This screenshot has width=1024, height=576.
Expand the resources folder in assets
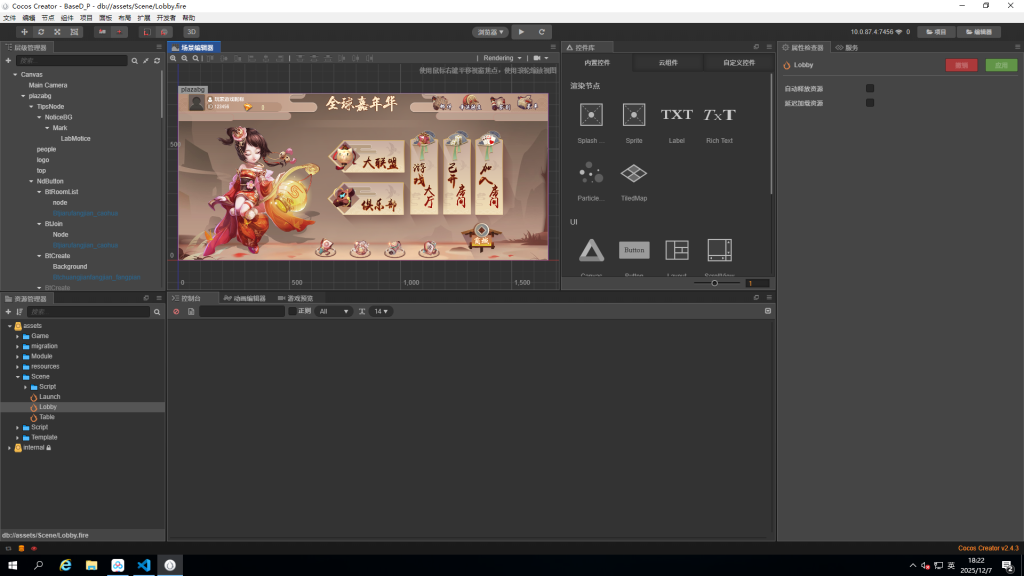click(18, 366)
